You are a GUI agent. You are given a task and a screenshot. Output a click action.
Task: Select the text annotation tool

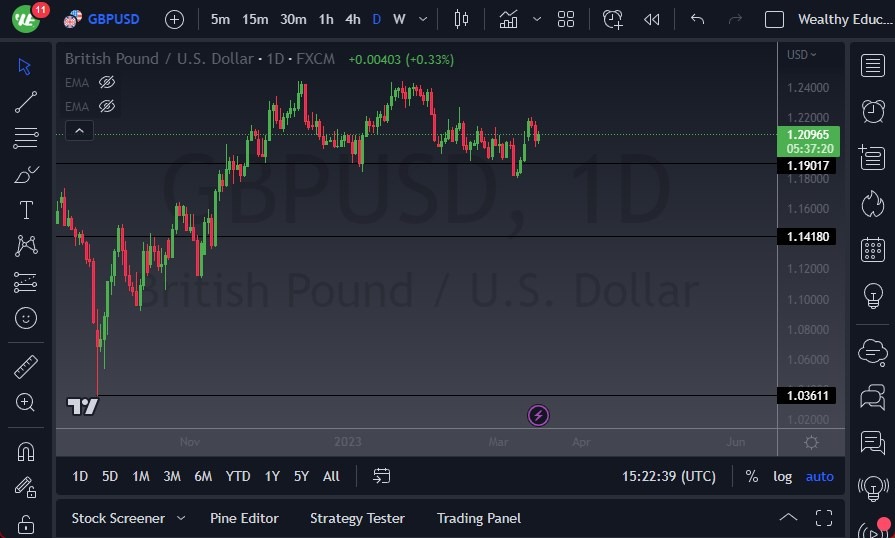(x=26, y=210)
